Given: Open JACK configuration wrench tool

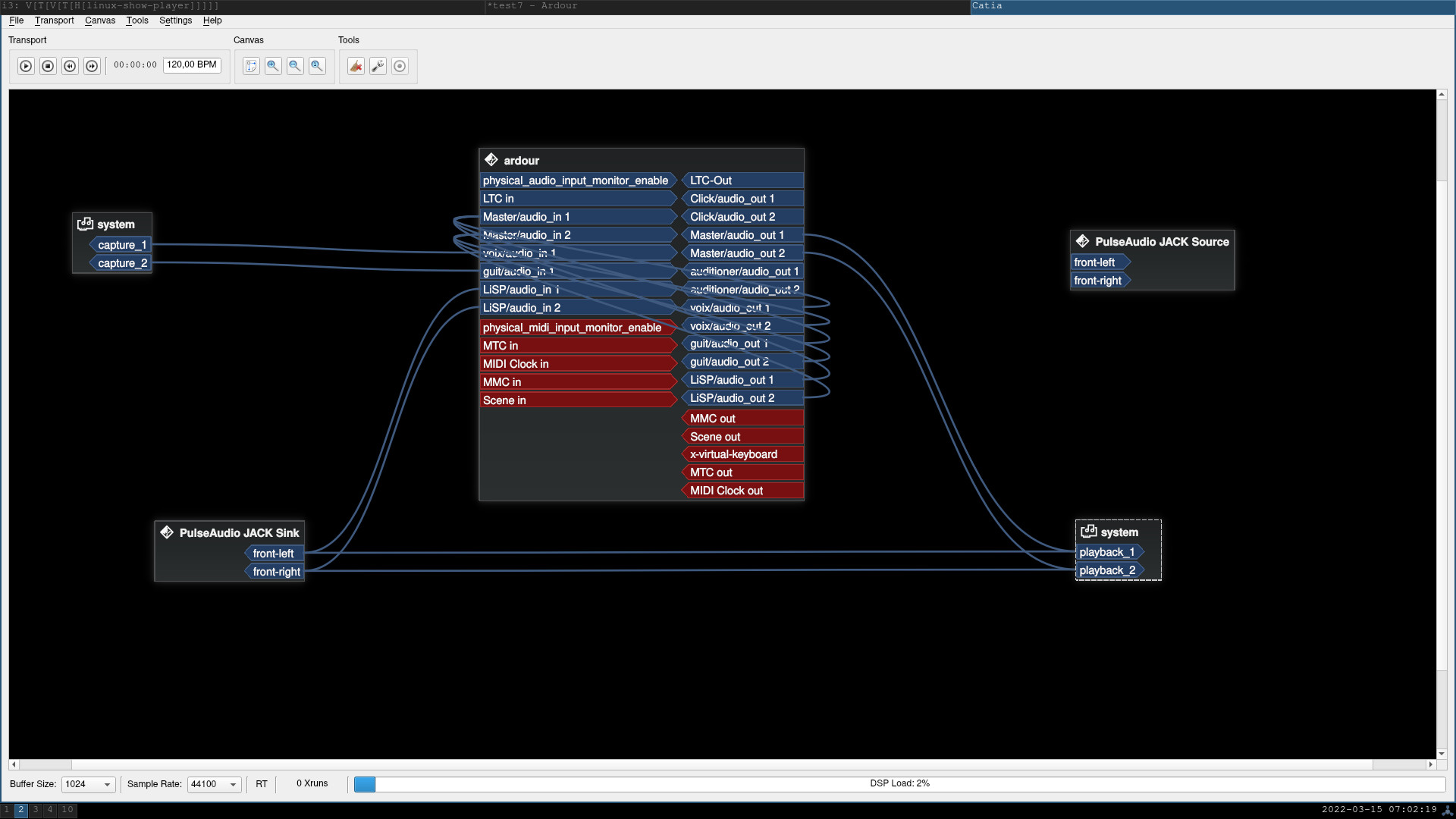Looking at the screenshot, I should [378, 66].
